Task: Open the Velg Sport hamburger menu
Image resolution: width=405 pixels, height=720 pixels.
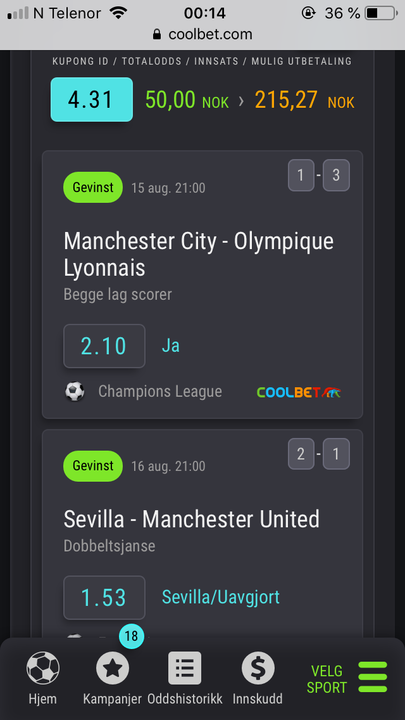Action: click(372, 677)
